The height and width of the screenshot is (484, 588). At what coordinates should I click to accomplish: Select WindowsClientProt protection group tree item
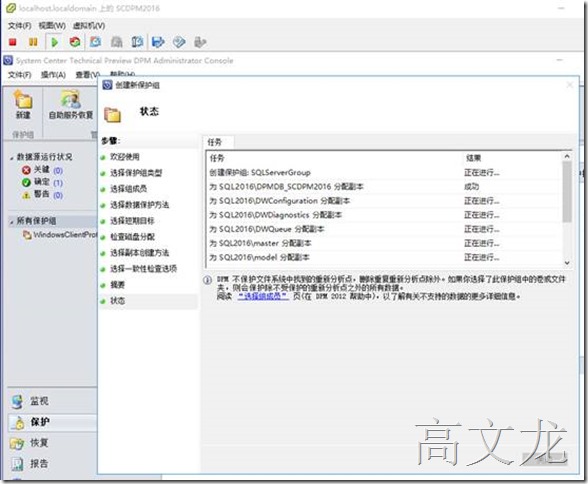coord(60,235)
